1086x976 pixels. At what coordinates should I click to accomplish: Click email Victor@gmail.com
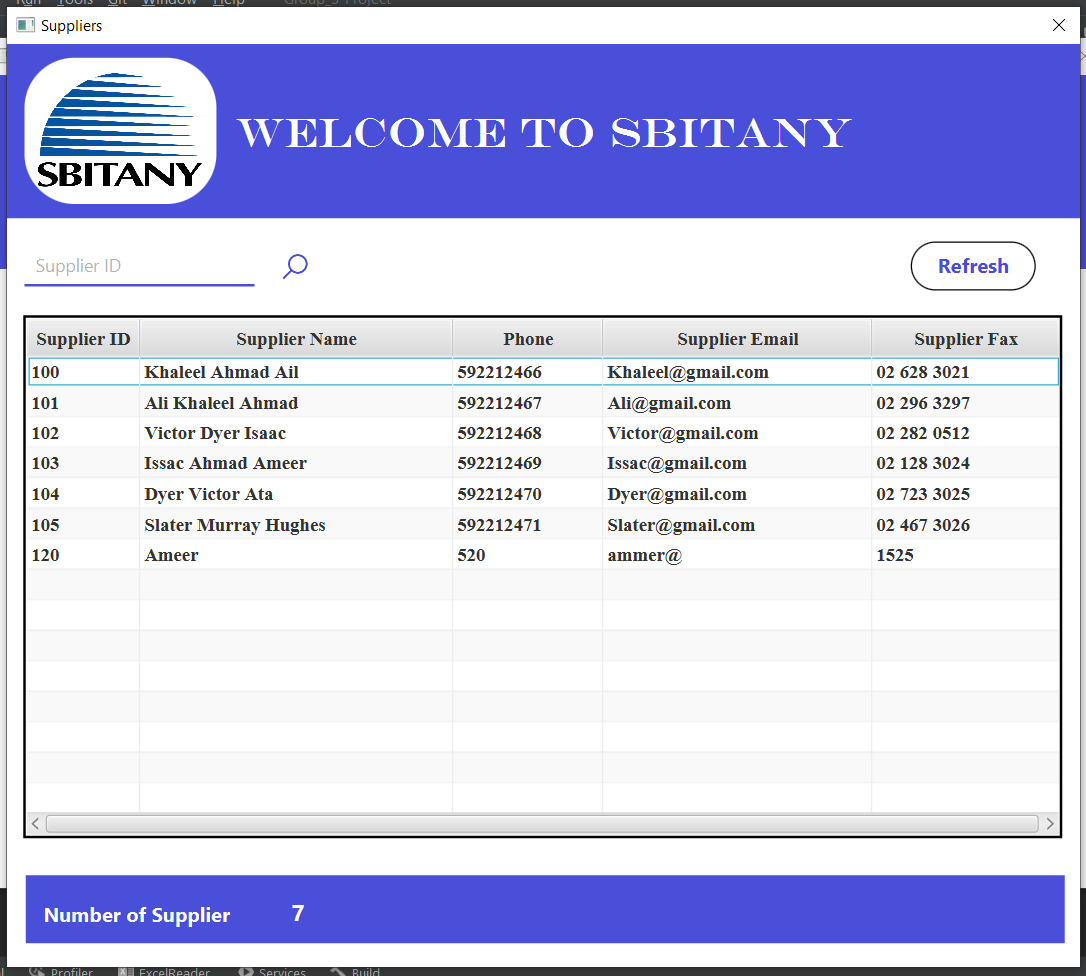pos(683,433)
